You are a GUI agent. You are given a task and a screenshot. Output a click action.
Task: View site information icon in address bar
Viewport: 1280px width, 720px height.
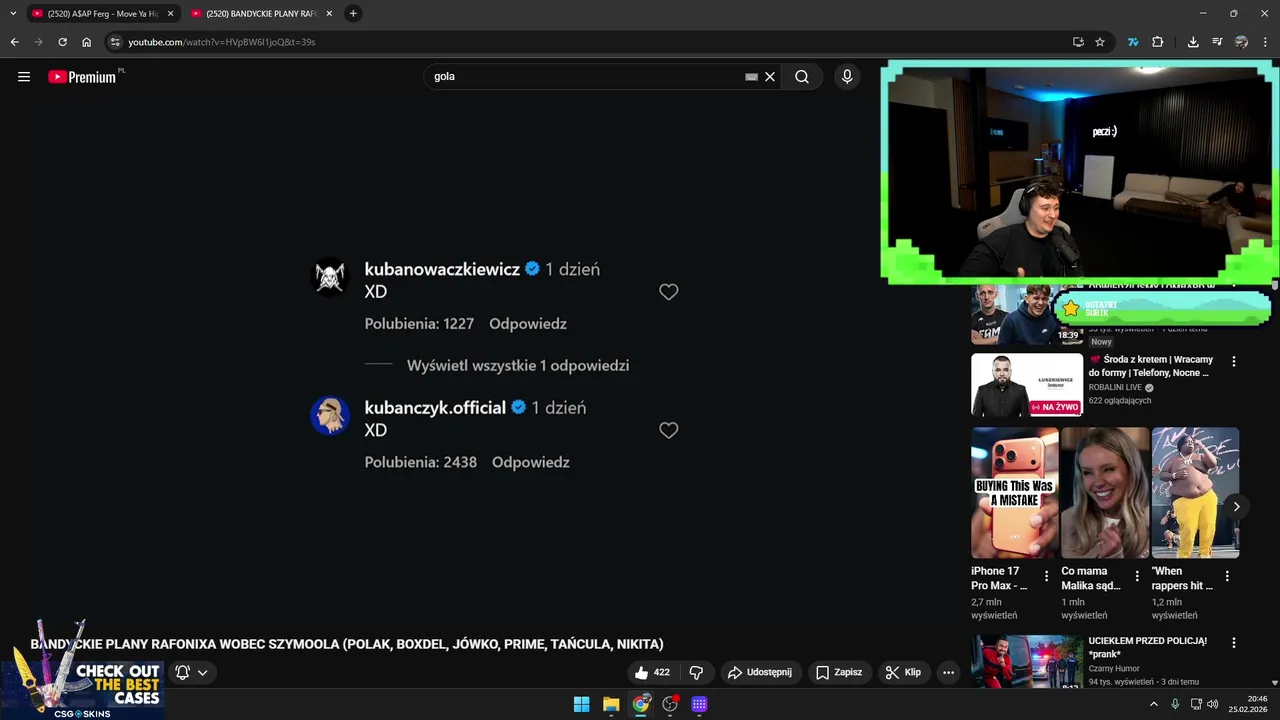(x=115, y=42)
